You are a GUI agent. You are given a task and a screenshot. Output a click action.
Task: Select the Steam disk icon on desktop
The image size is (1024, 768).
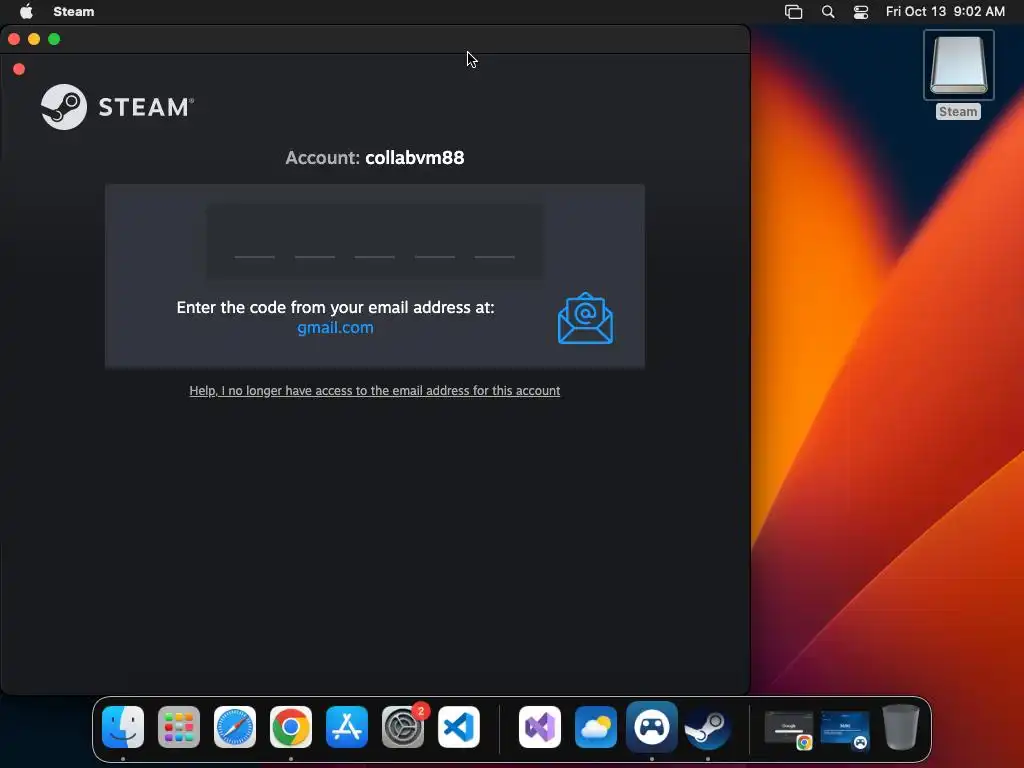point(959,65)
